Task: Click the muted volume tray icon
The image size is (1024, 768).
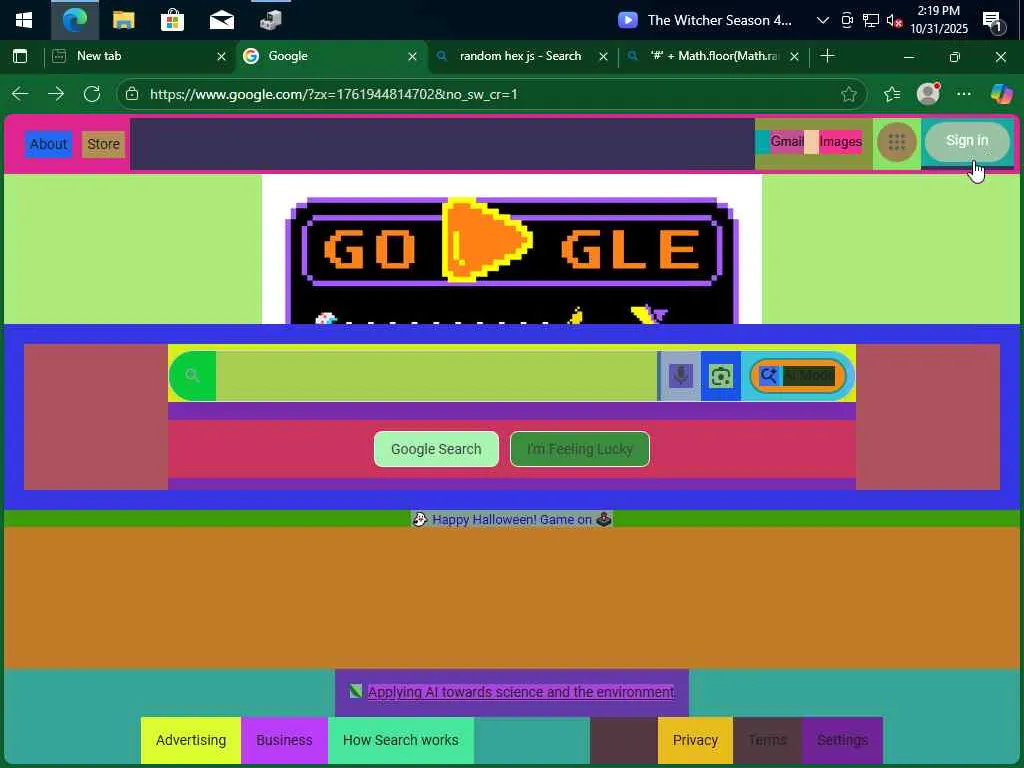Action: (x=894, y=21)
